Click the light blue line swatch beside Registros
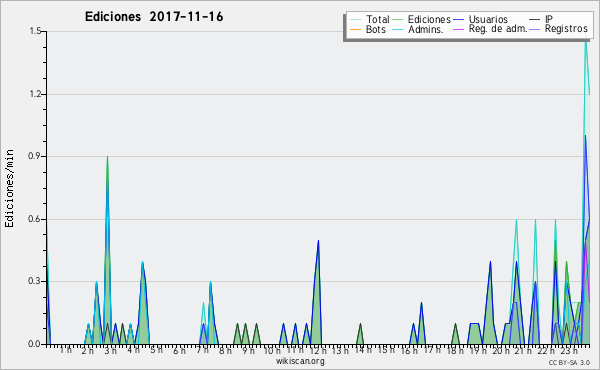Viewport: 600px width, 370px height. click(535, 29)
